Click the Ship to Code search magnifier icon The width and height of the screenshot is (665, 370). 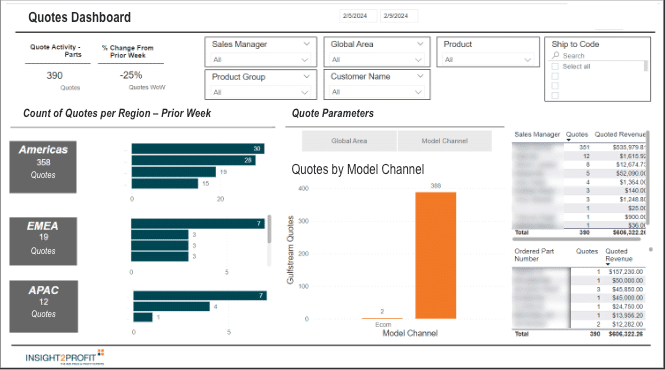pyautogui.click(x=556, y=56)
